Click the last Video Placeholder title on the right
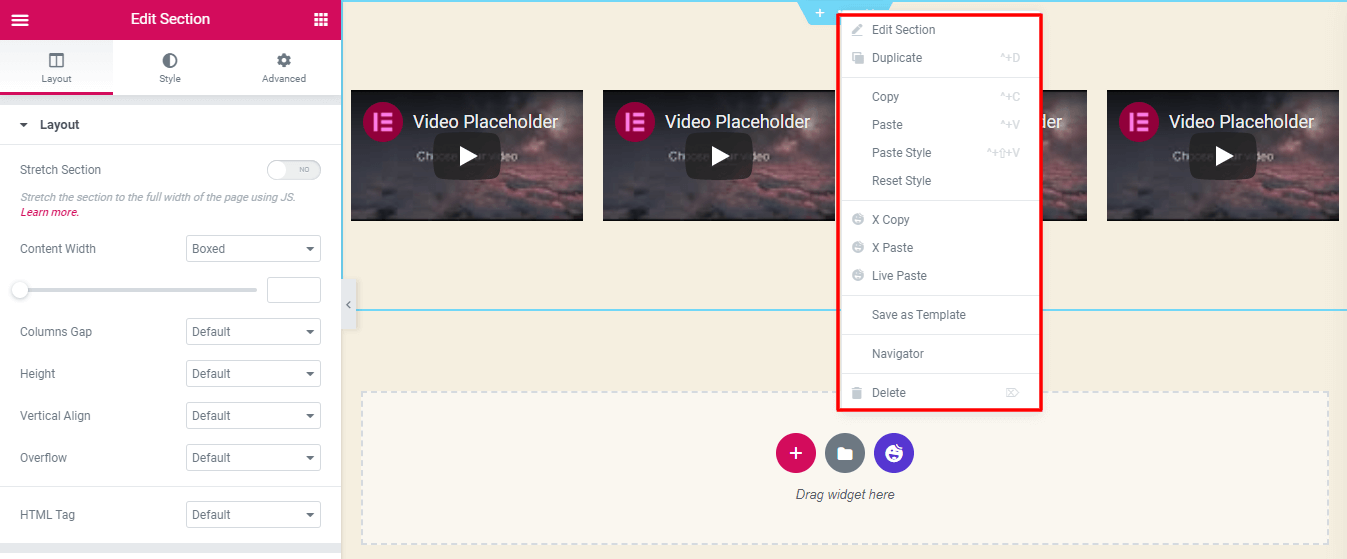This screenshot has width=1347, height=559. tap(1241, 122)
